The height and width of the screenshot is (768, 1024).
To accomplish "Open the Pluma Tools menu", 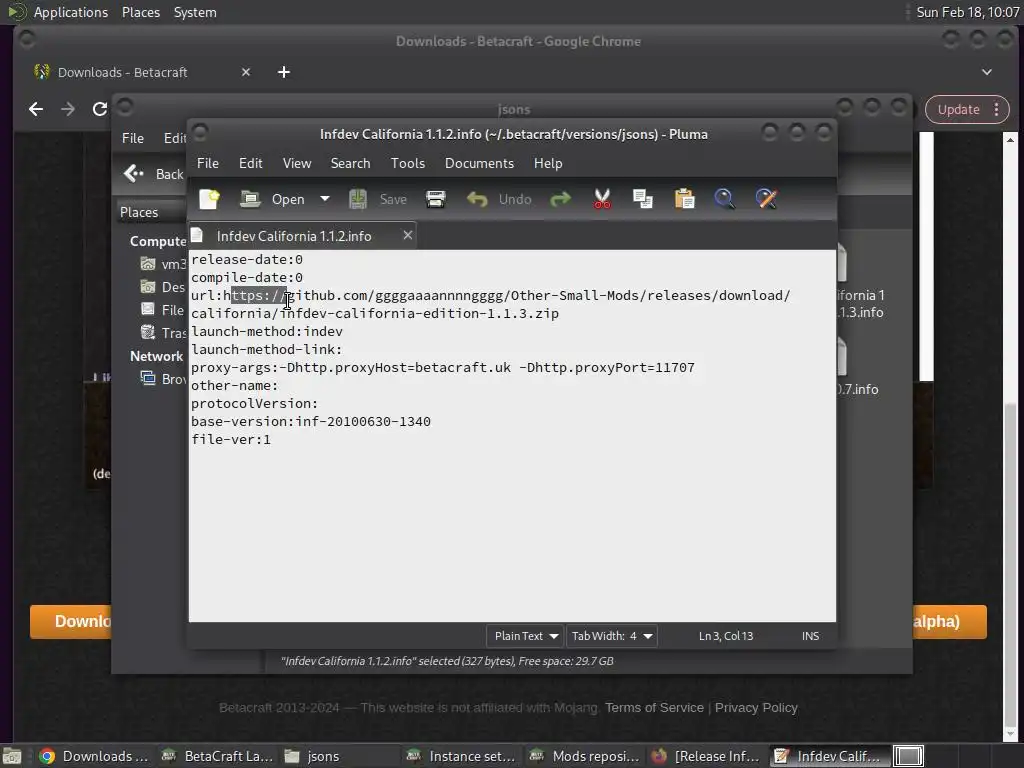I will coord(408,163).
